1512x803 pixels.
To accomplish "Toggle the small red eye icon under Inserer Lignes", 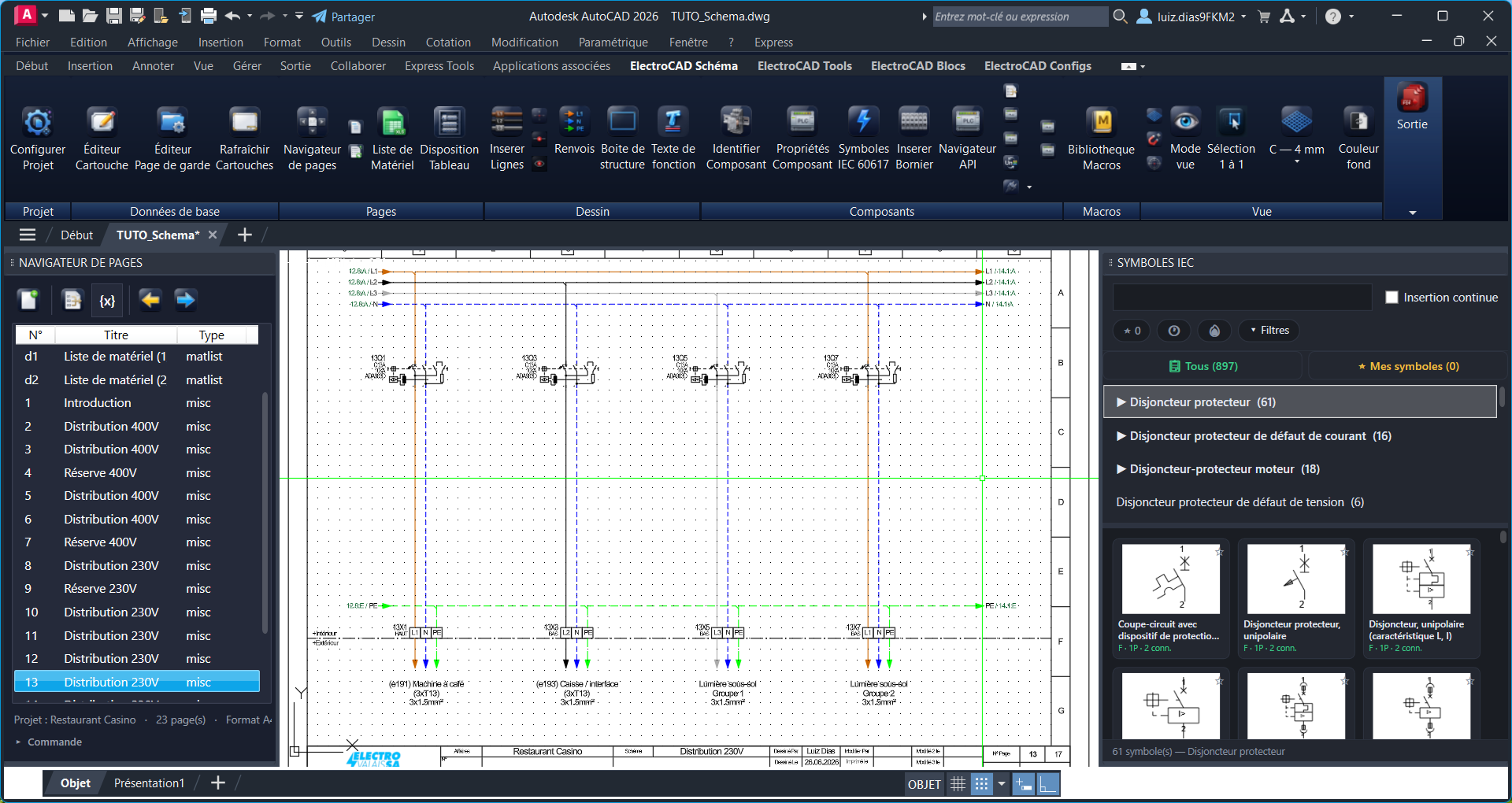I will click(x=539, y=164).
